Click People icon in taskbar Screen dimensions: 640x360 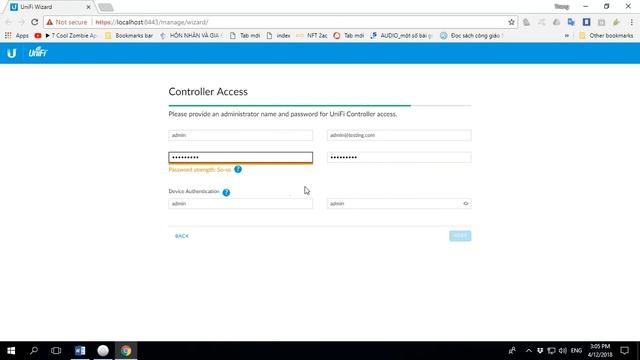coord(512,351)
